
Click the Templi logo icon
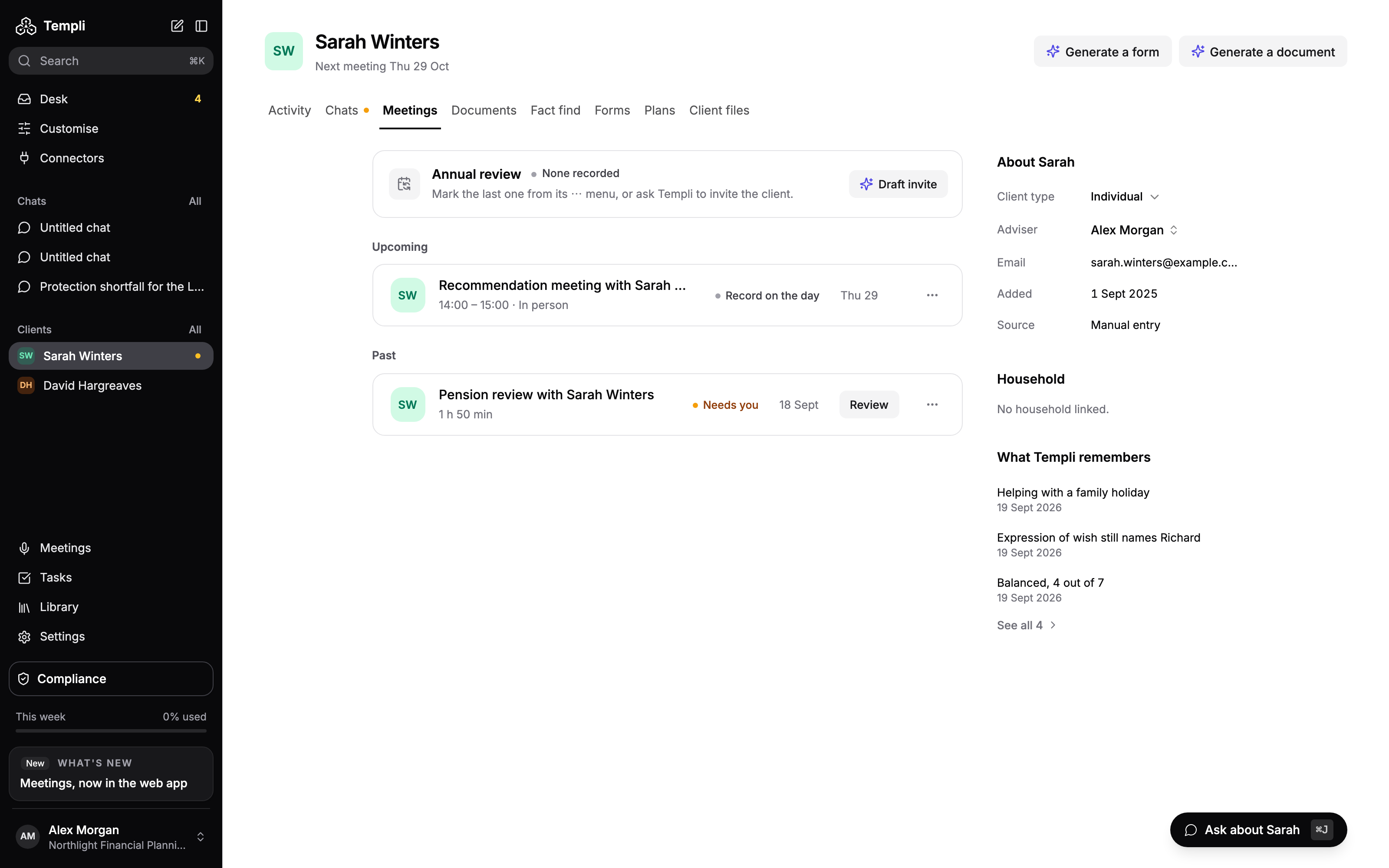point(26,26)
